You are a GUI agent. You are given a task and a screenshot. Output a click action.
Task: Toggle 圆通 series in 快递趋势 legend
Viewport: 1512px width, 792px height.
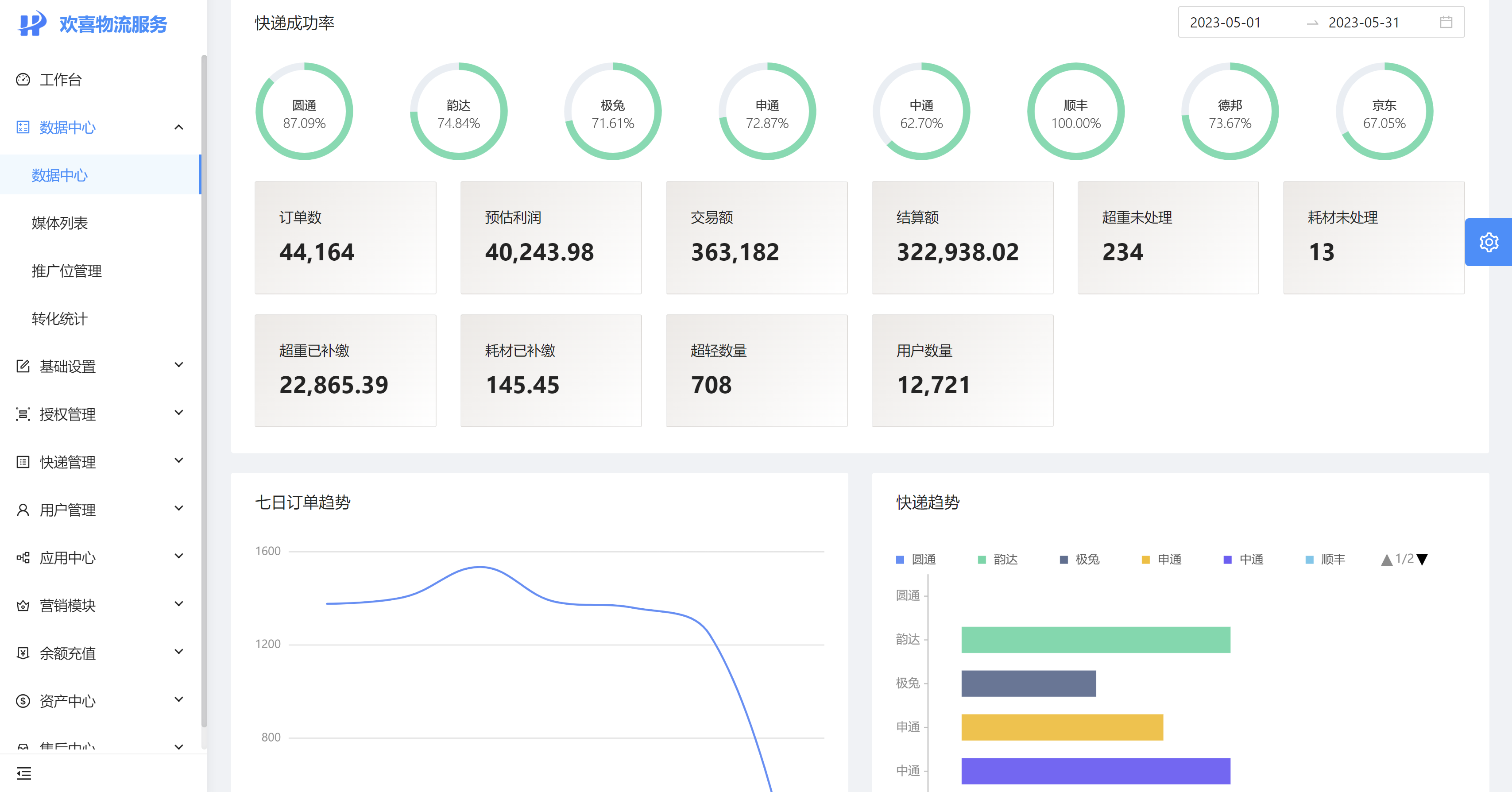pos(916,560)
